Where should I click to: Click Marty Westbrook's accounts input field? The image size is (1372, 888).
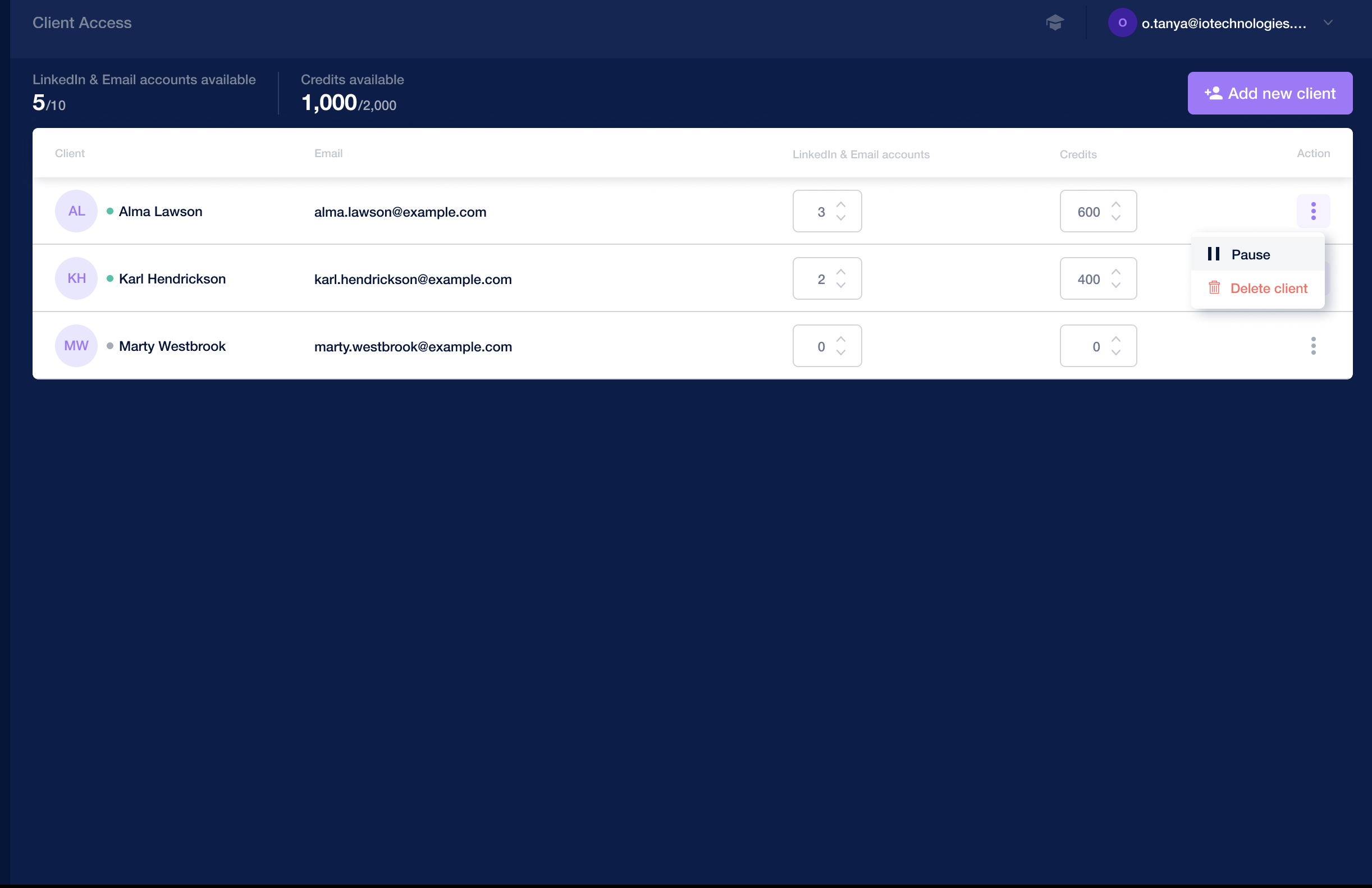click(827, 346)
